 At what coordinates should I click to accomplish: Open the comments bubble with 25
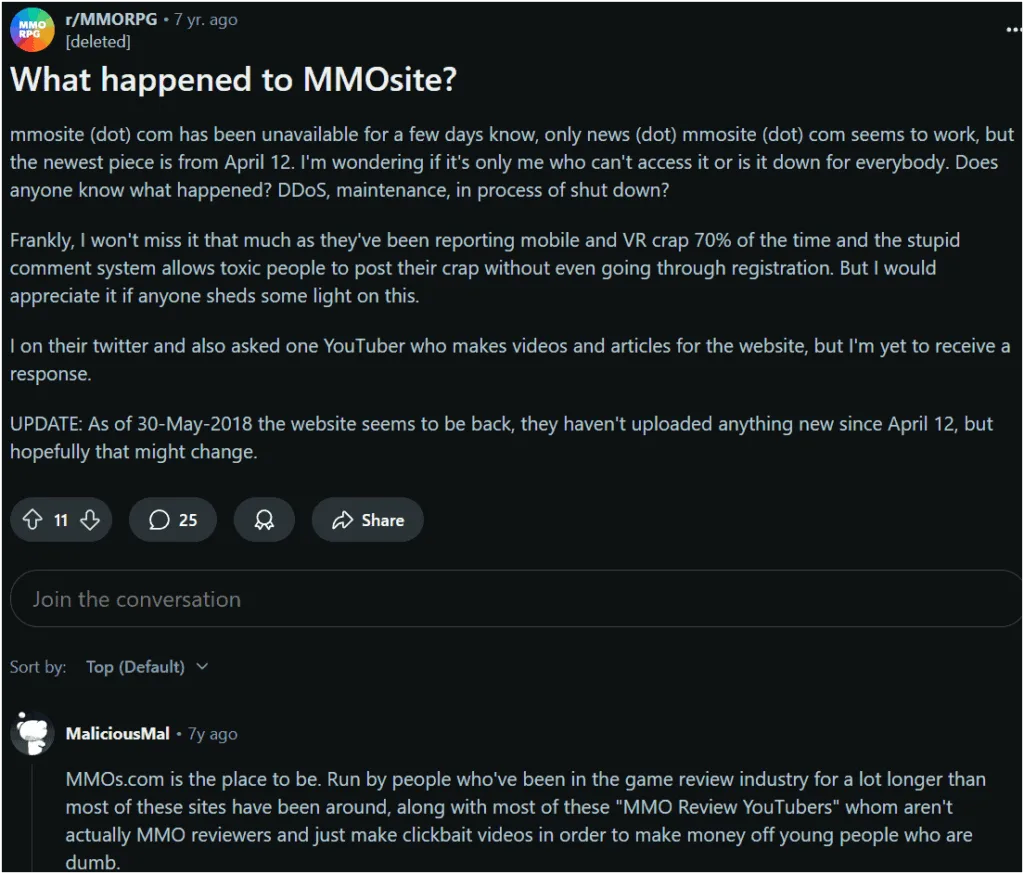tap(173, 520)
